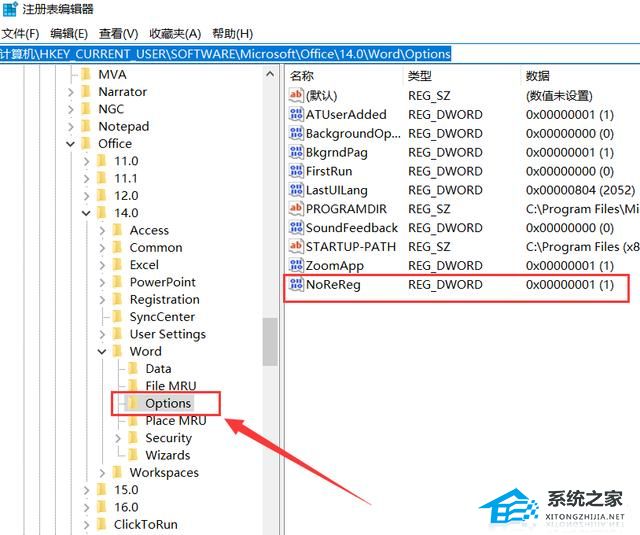Click the string icon beside STARTUP-PATH
Image resolution: width=640 pixels, height=535 pixels.
tap(296, 246)
